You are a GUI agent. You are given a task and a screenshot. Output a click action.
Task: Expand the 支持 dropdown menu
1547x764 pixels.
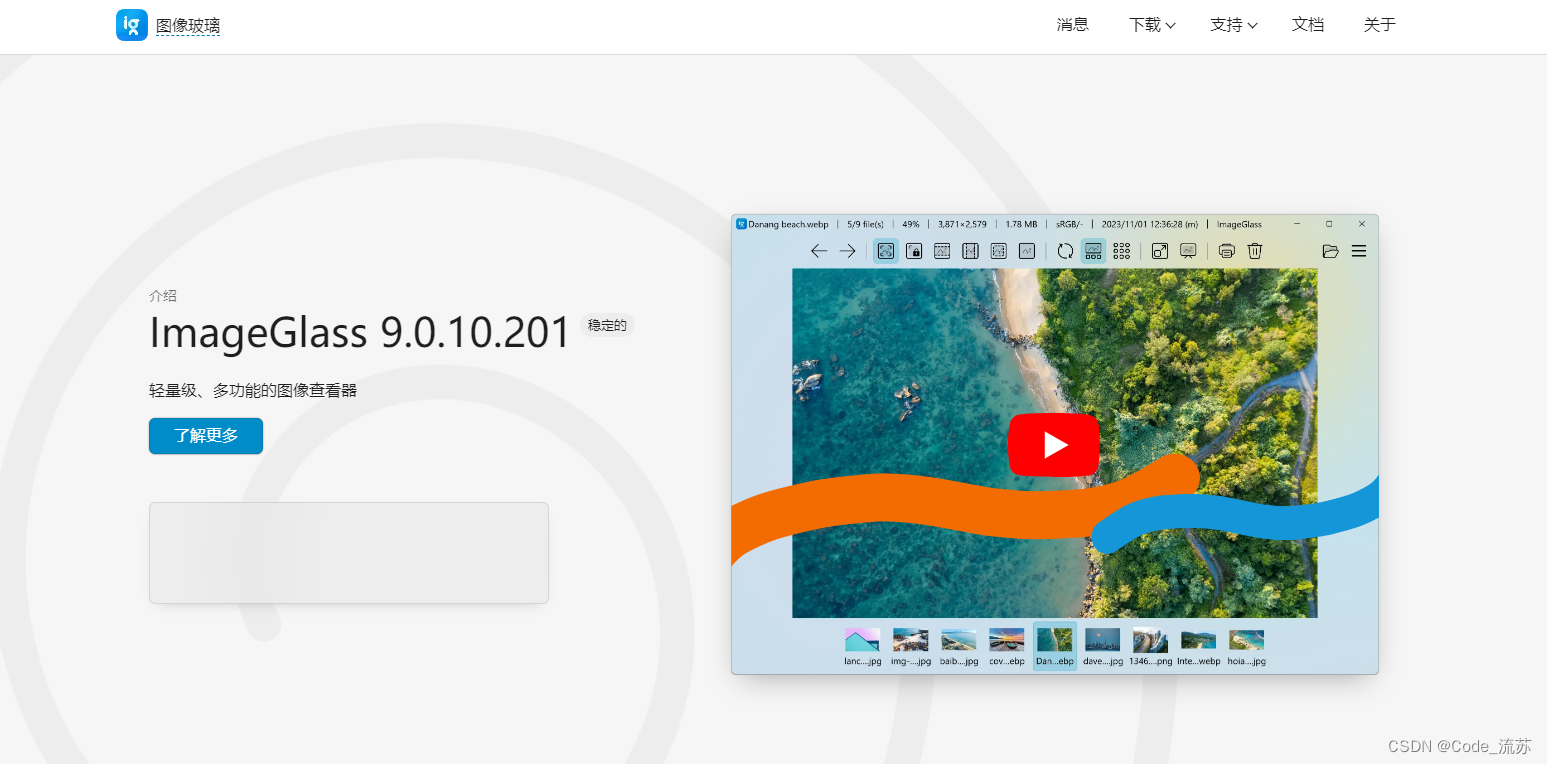click(x=1233, y=25)
